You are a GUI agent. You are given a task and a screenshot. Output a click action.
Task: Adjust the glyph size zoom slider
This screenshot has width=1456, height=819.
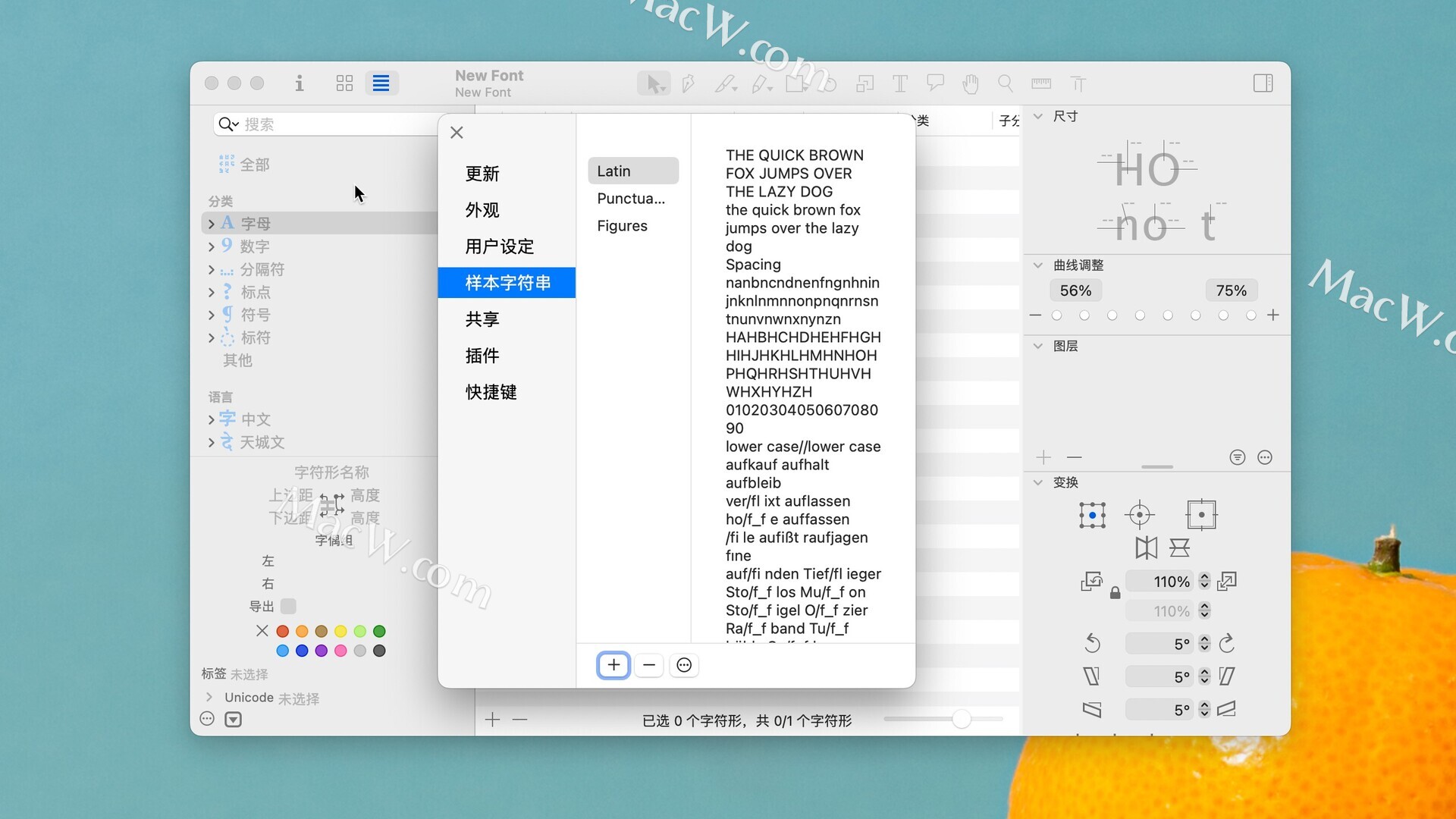coord(961,719)
